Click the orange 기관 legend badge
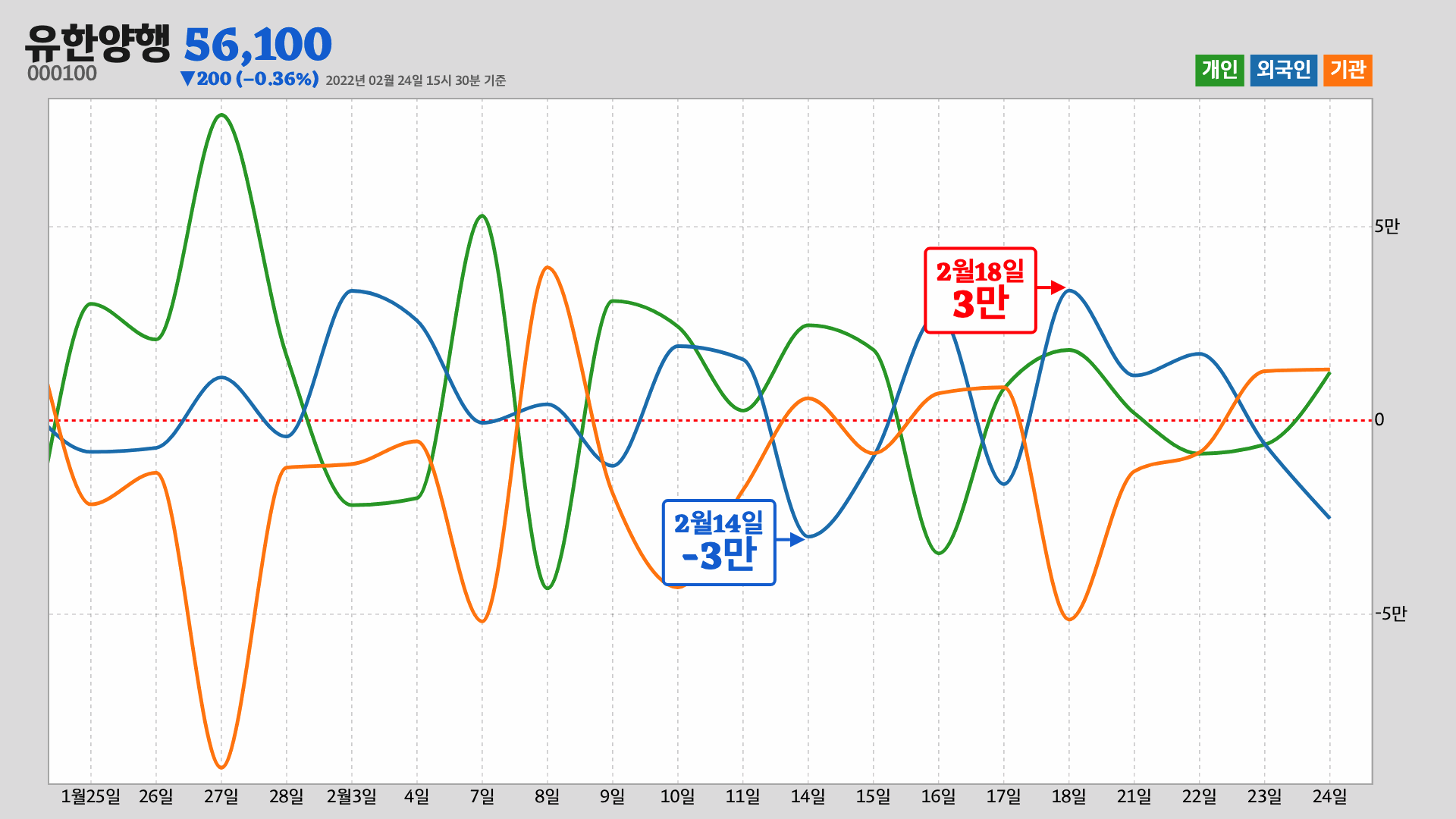Viewport: 1456px width, 819px height. point(1348,71)
